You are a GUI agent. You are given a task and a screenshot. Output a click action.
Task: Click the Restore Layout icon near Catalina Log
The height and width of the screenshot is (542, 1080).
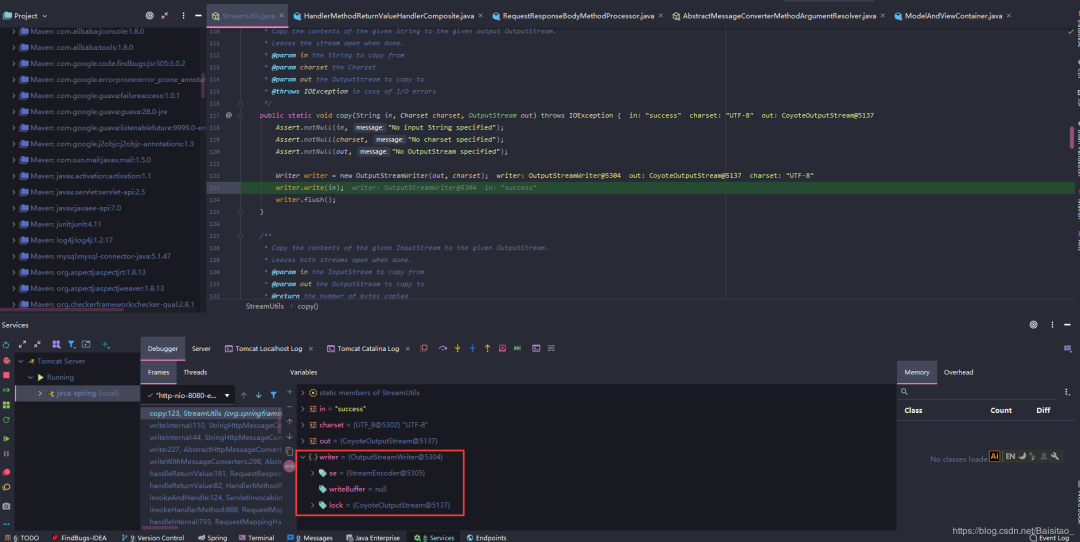pyautogui.click(x=424, y=348)
